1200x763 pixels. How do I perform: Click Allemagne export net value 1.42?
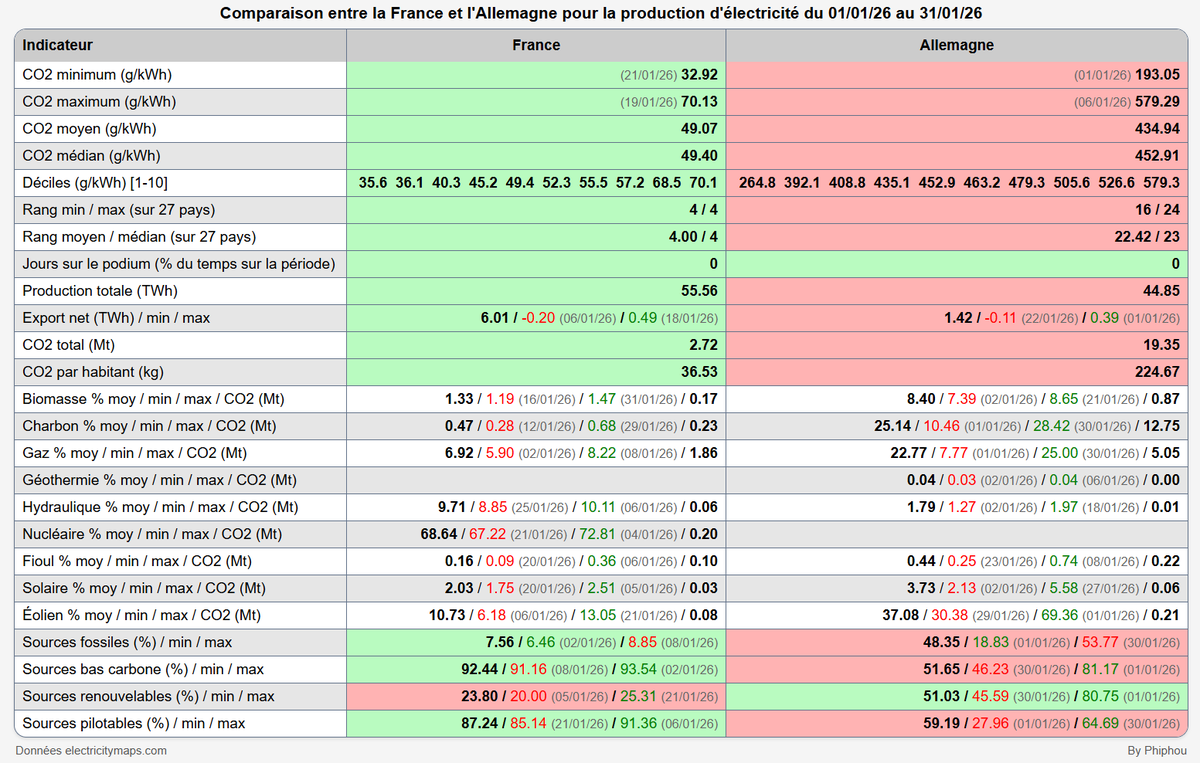pyautogui.click(x=959, y=317)
